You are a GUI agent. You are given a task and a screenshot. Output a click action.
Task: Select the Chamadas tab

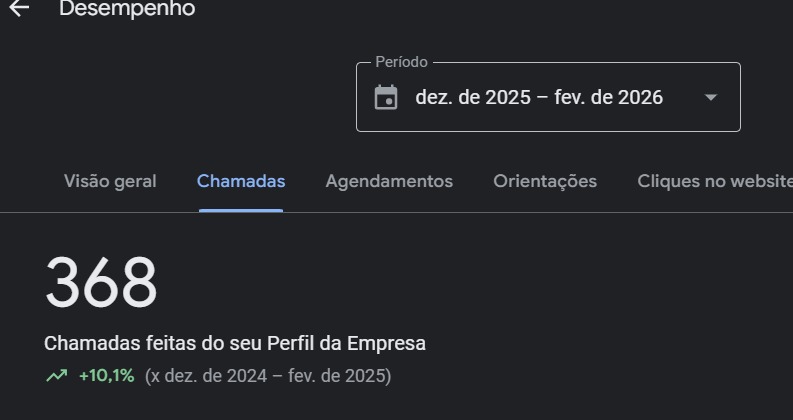241,181
